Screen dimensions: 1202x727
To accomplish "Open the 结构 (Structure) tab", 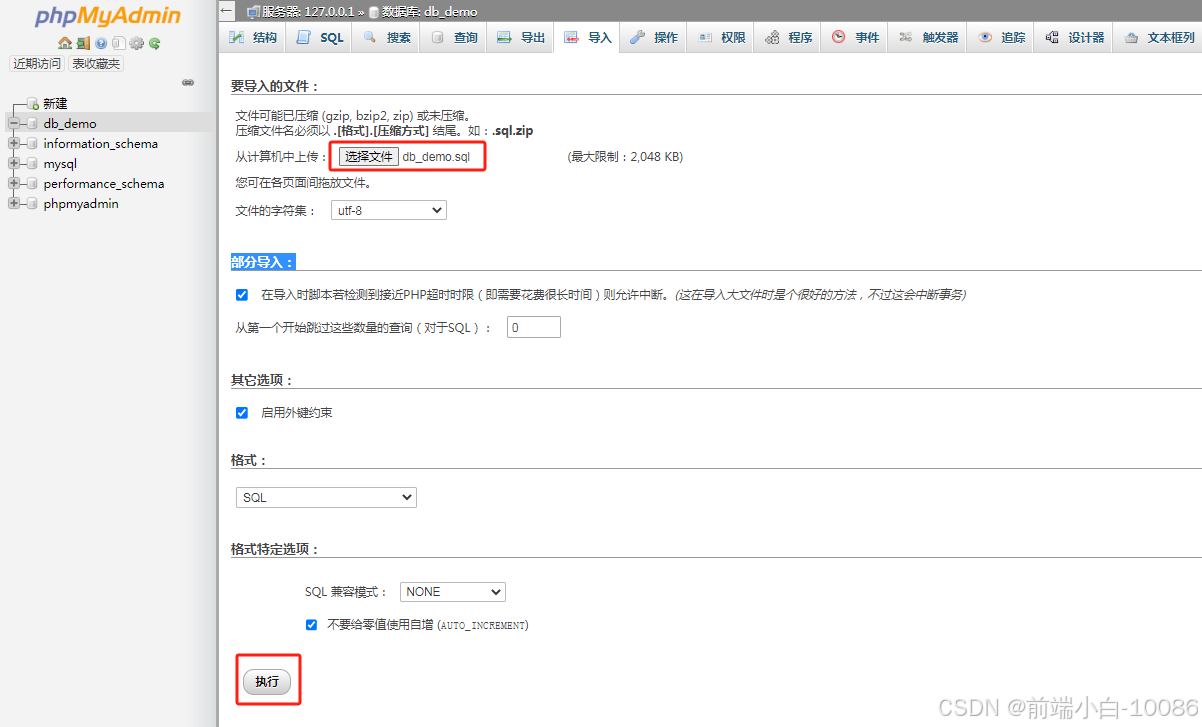I will (x=260, y=37).
